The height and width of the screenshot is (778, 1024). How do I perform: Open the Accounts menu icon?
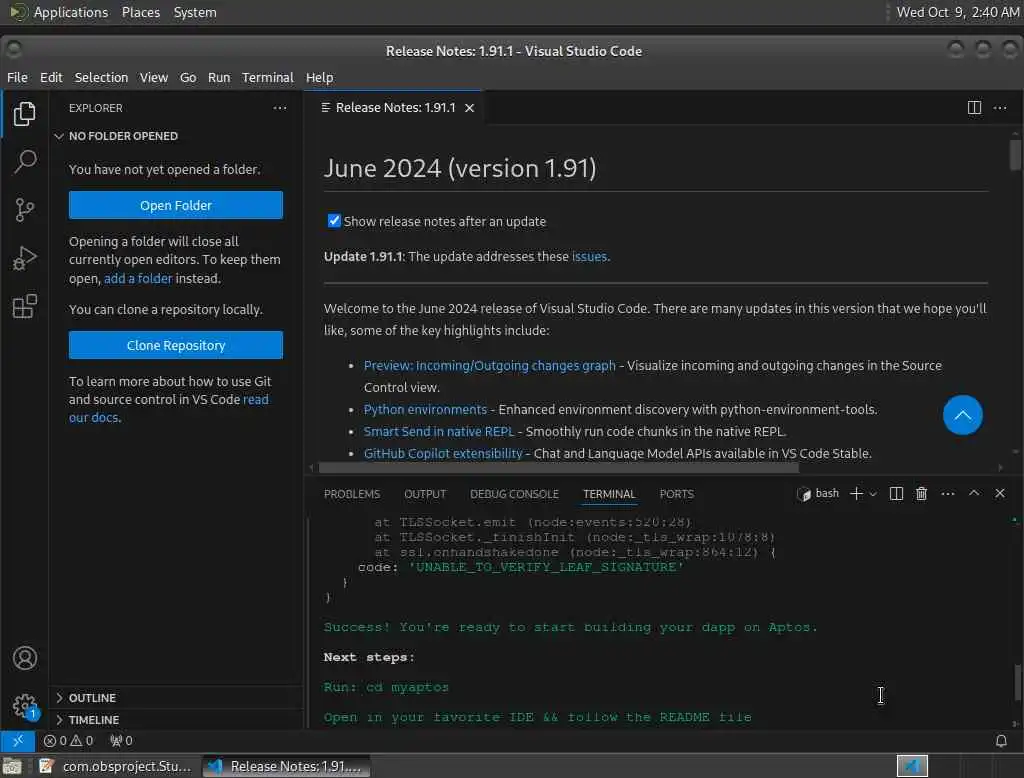25,658
